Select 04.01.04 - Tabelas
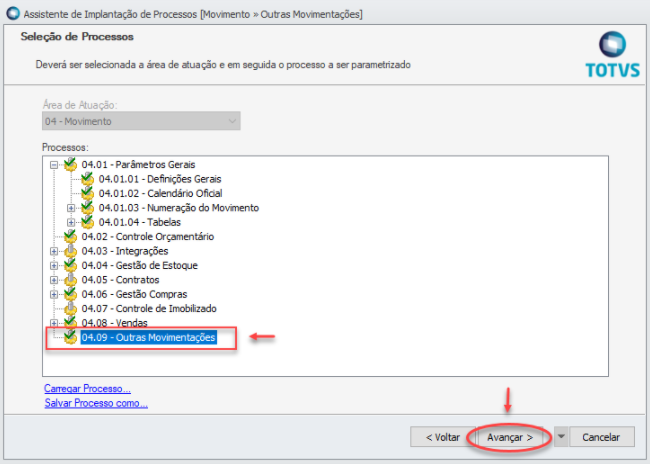 point(140,222)
